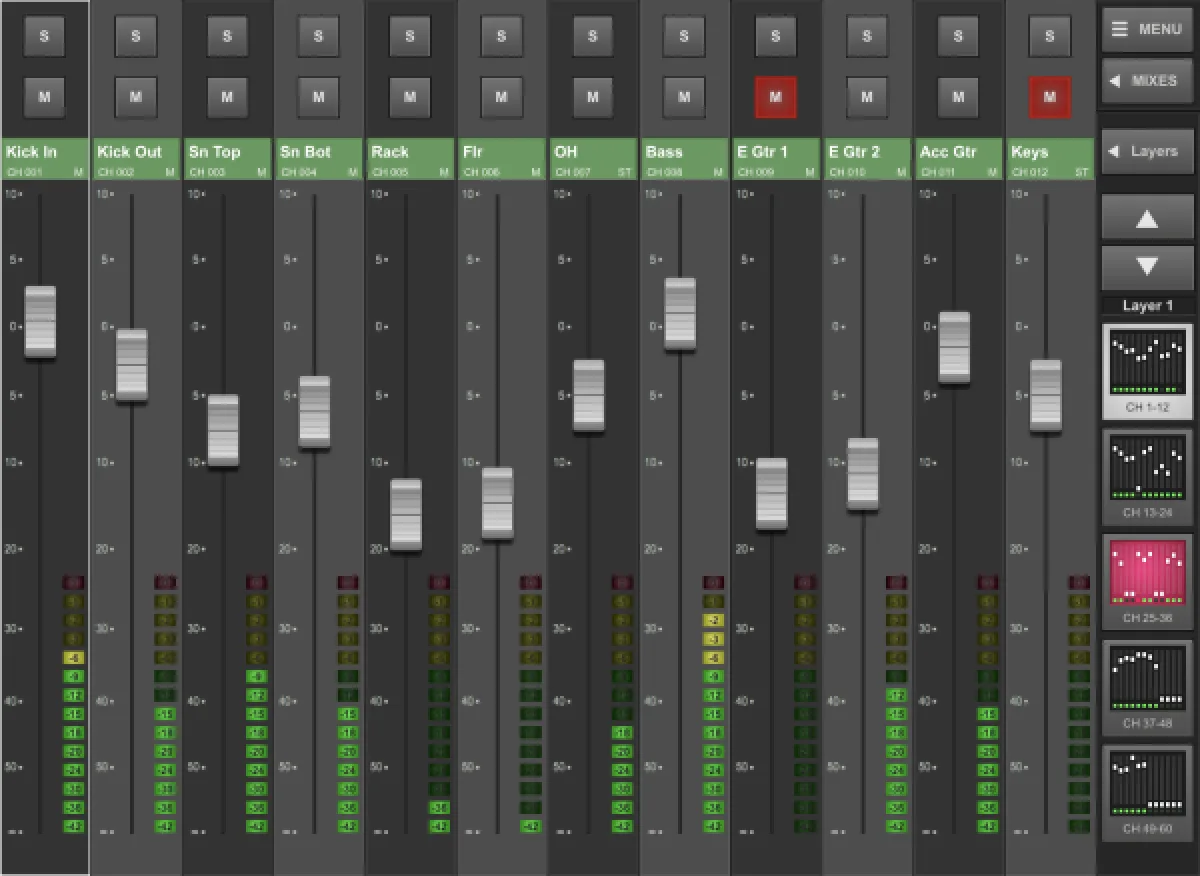Select the pink CH 25-36 layer thumbnail
The image size is (1200, 876).
1147,581
